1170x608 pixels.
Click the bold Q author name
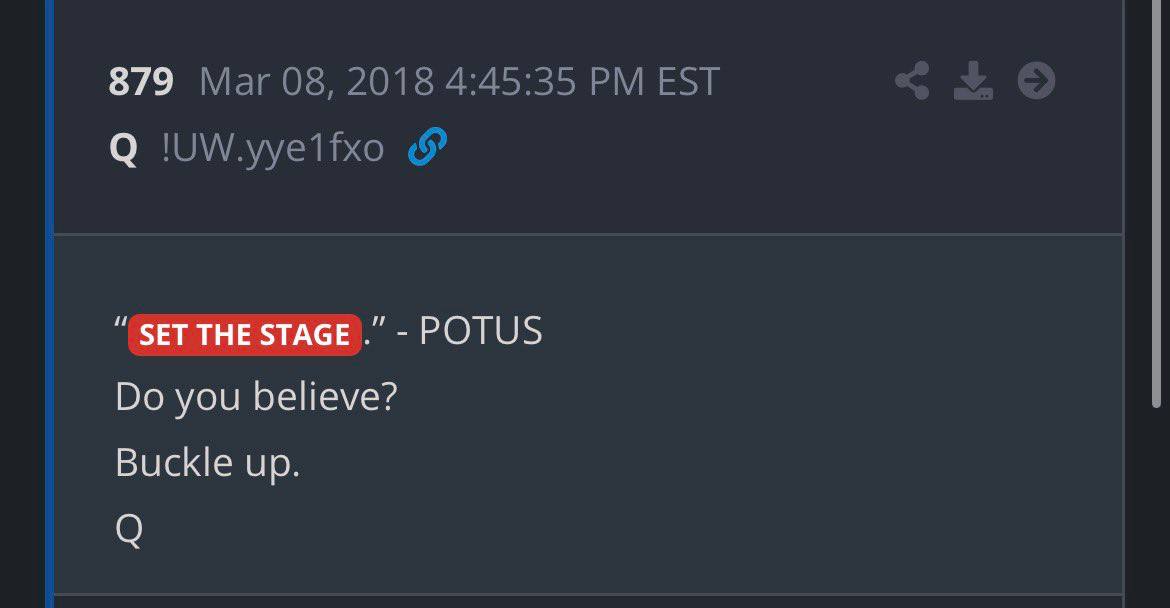point(124,149)
